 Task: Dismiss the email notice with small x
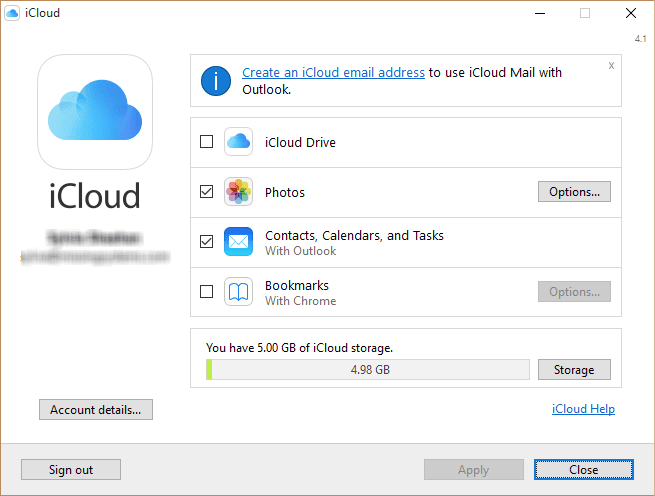pyautogui.click(x=611, y=66)
